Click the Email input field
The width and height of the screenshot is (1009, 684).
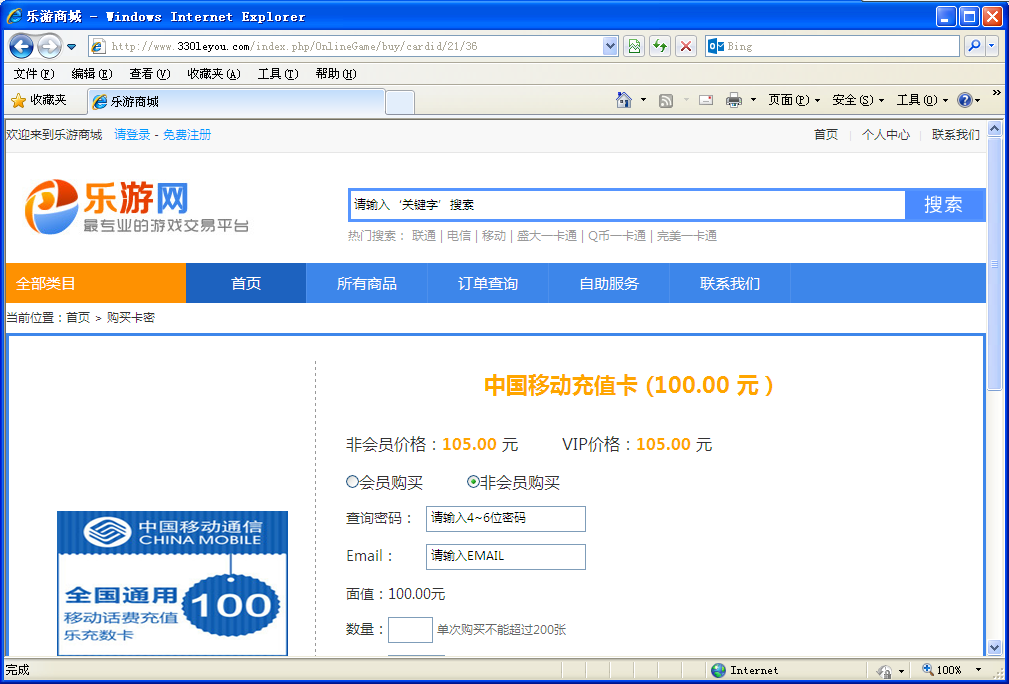(x=506, y=557)
